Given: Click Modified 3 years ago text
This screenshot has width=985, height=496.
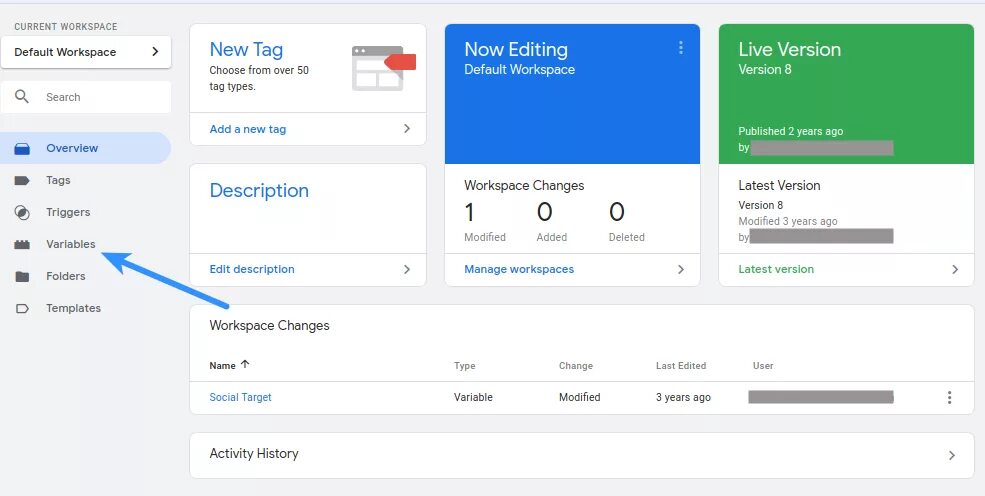Looking at the screenshot, I should pyautogui.click(x=788, y=221).
